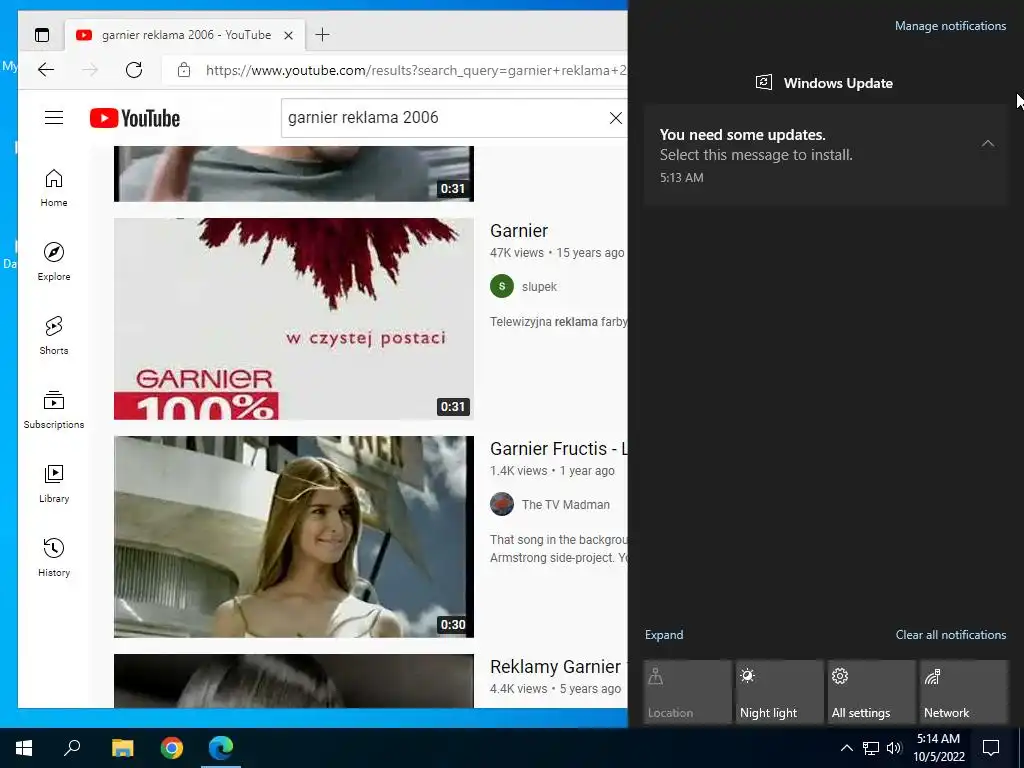Viewport: 1024px width, 768px height.
Task: Open the volume tray icon
Action: (x=894, y=748)
